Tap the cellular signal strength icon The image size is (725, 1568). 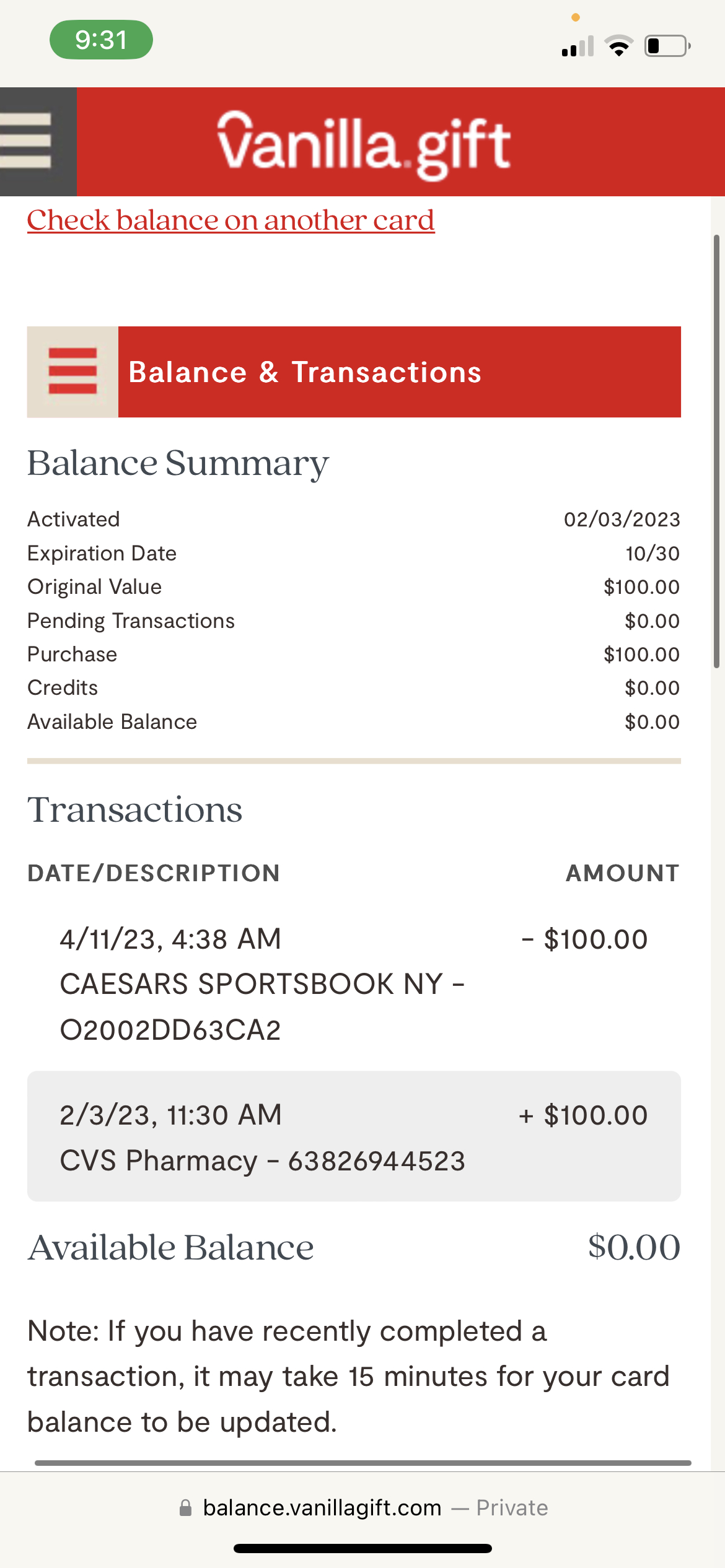[x=578, y=46]
